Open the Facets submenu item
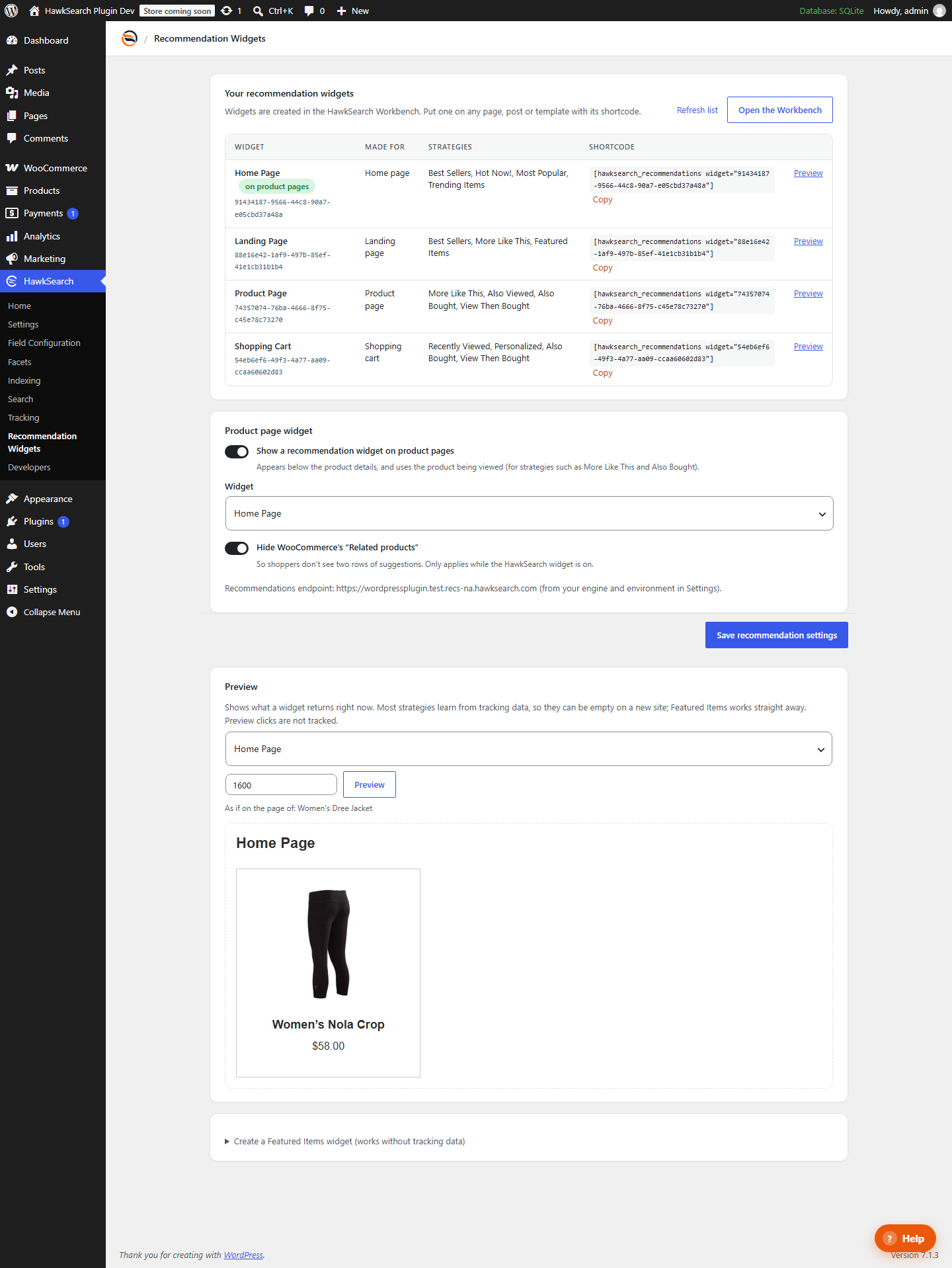The image size is (952, 1268). coord(20,362)
